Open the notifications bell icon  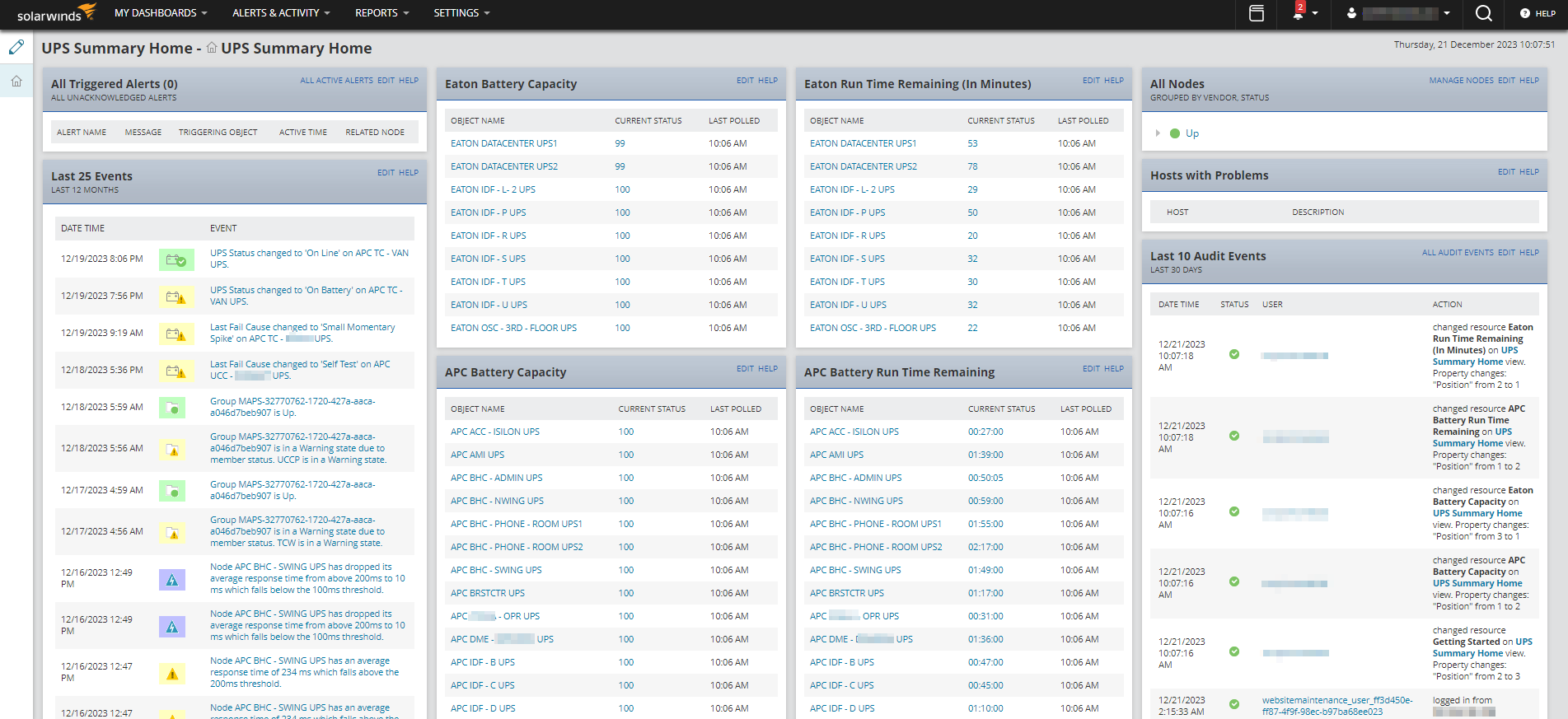(x=1299, y=12)
